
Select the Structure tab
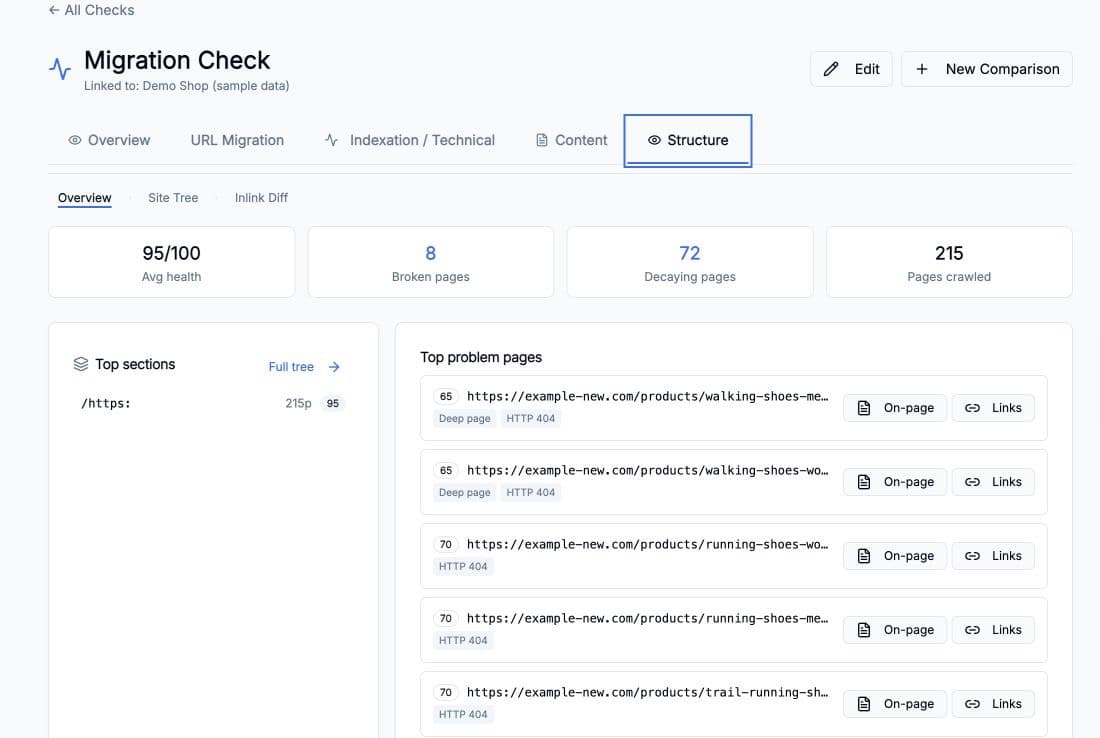click(688, 140)
